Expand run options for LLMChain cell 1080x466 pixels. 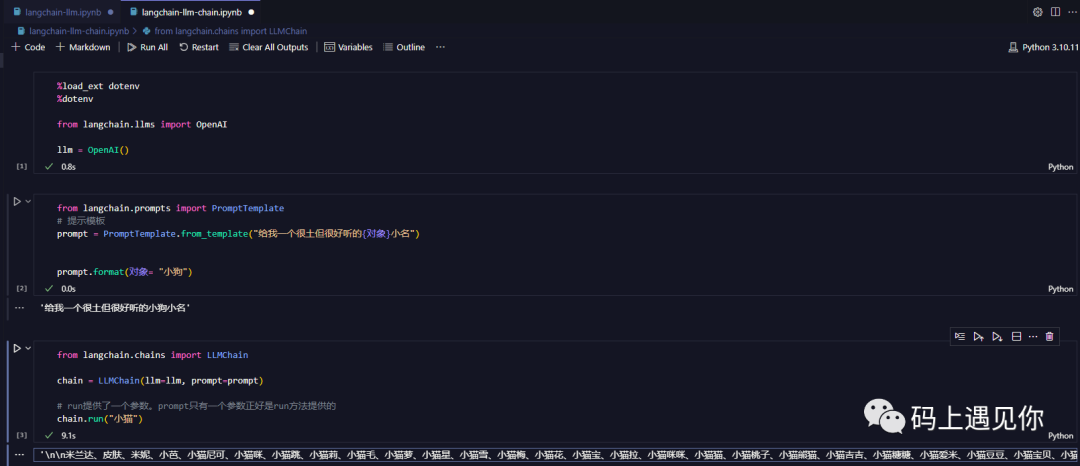[29, 348]
